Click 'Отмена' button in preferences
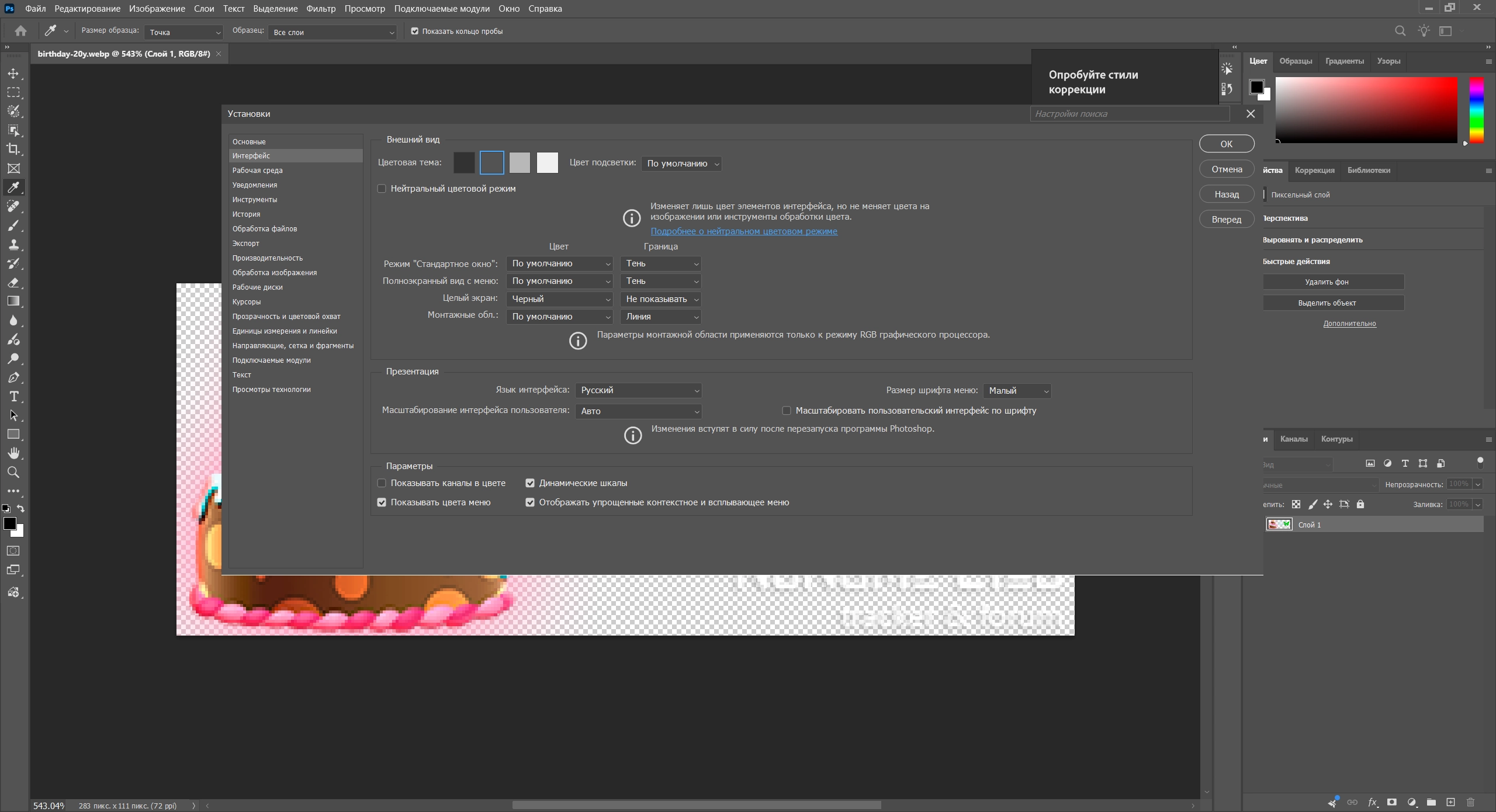Image resolution: width=1496 pixels, height=812 pixels. (x=1227, y=169)
